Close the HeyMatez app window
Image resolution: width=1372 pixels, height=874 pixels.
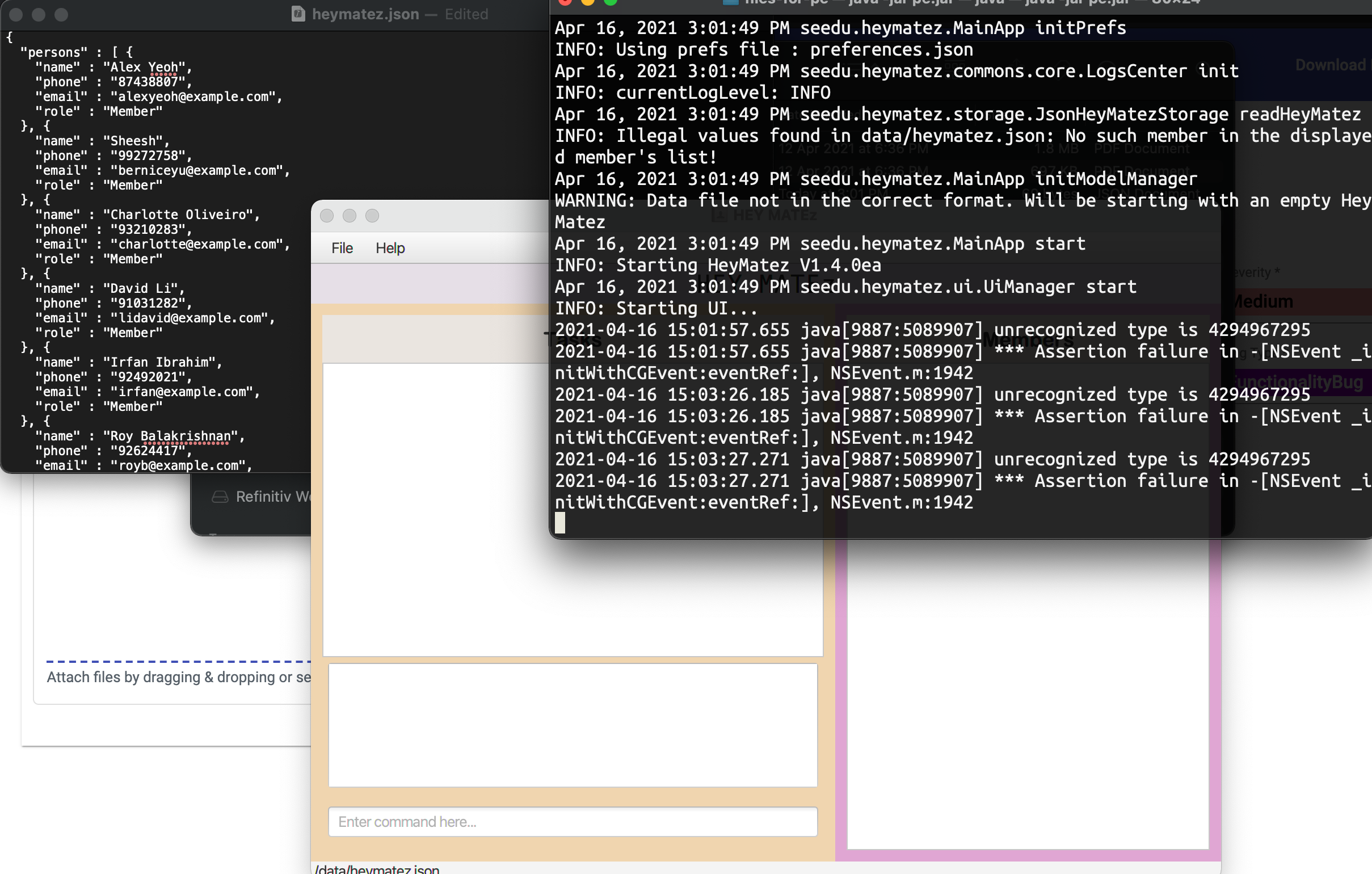point(326,216)
